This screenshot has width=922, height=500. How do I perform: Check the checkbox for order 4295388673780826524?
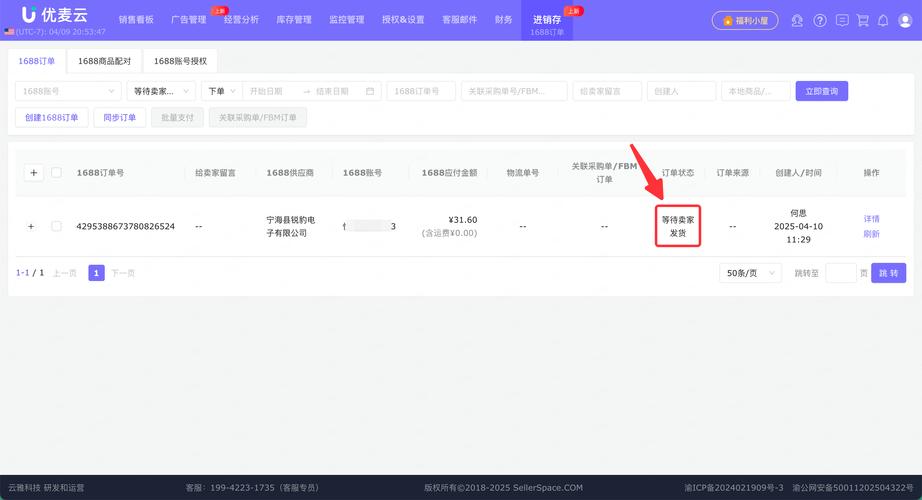pyautogui.click(x=56, y=226)
